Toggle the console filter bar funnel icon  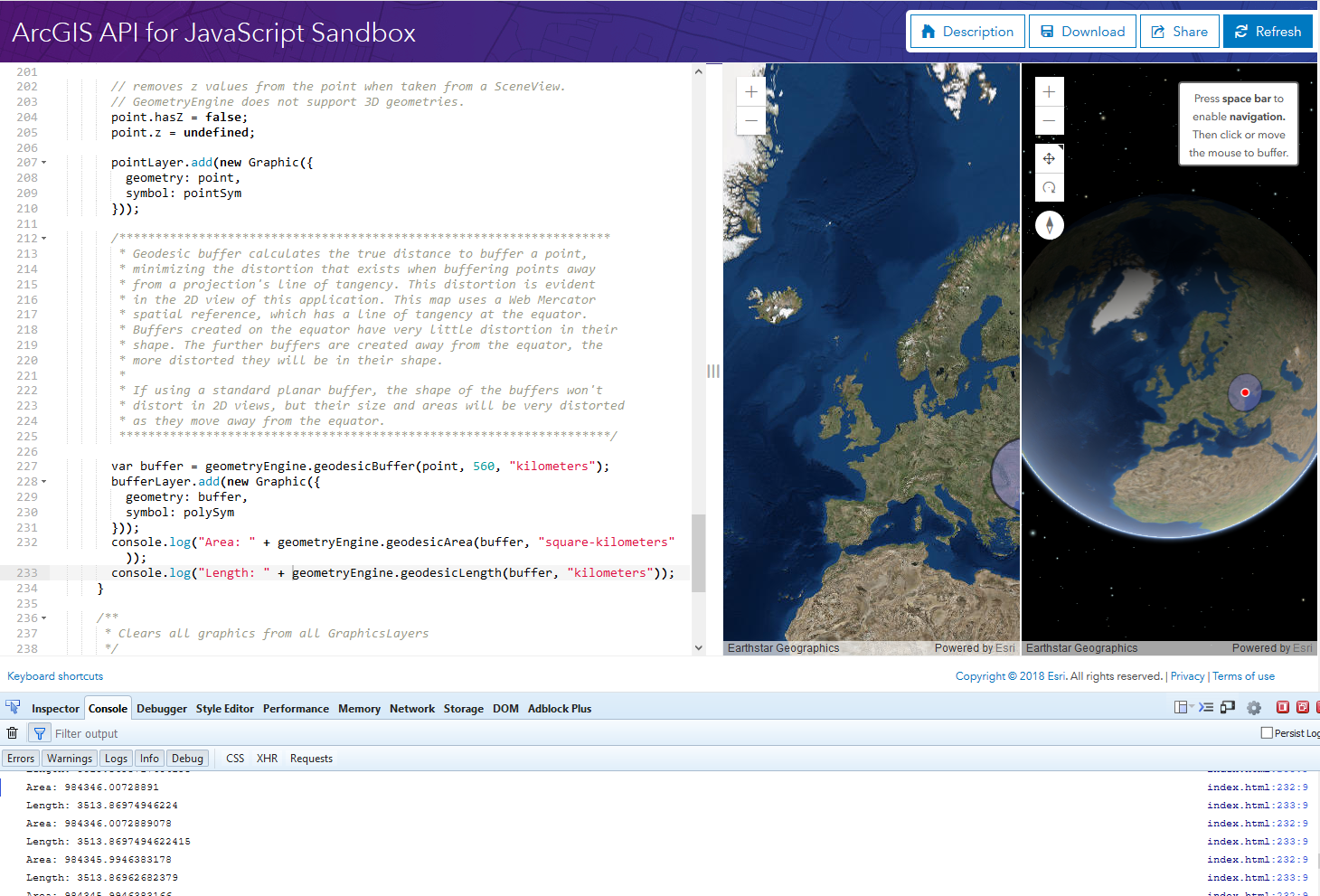(x=40, y=733)
